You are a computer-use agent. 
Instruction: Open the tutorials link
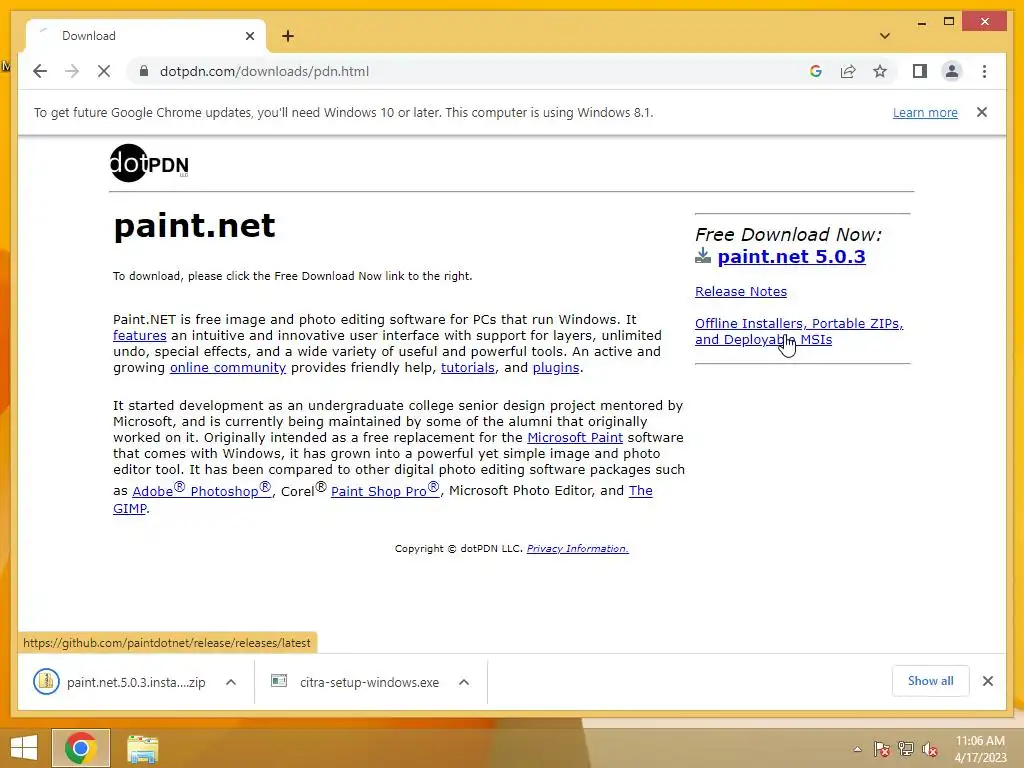click(468, 368)
